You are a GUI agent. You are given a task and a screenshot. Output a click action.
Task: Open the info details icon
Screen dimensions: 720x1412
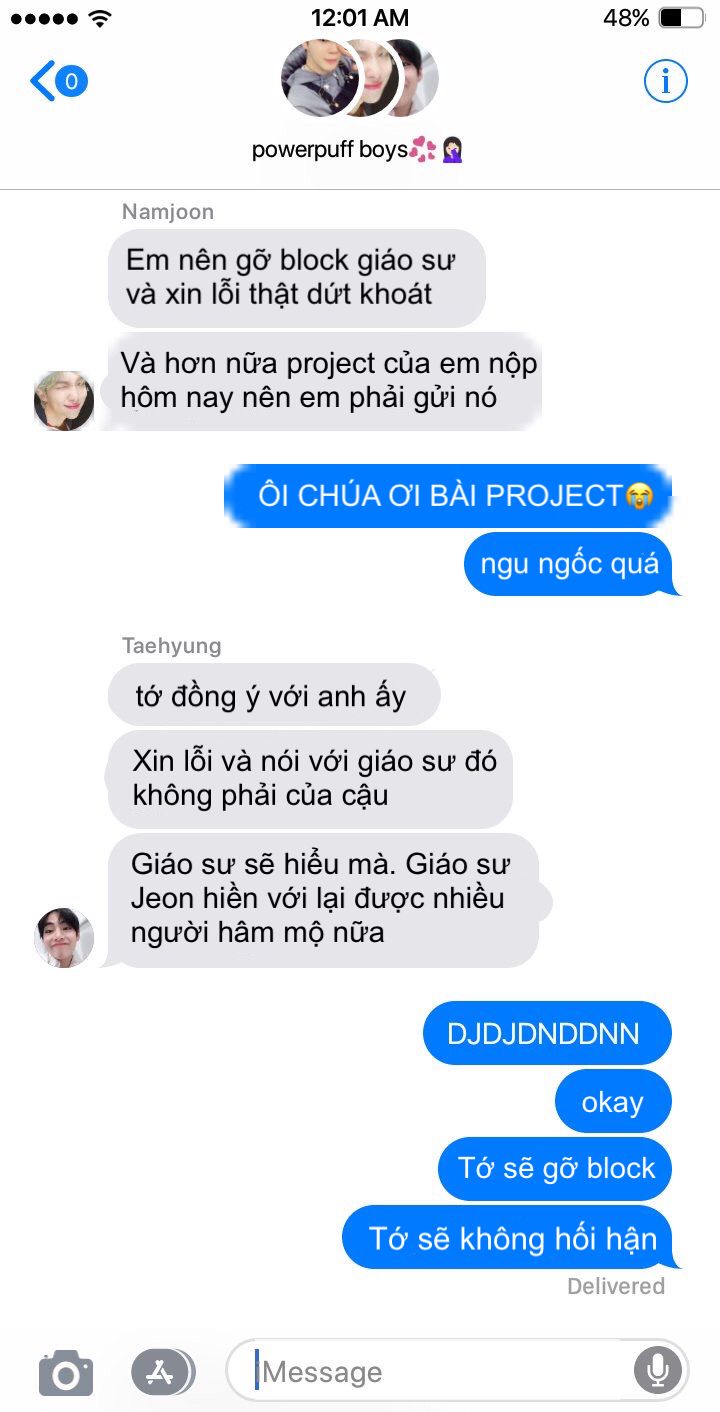pyautogui.click(x=665, y=81)
